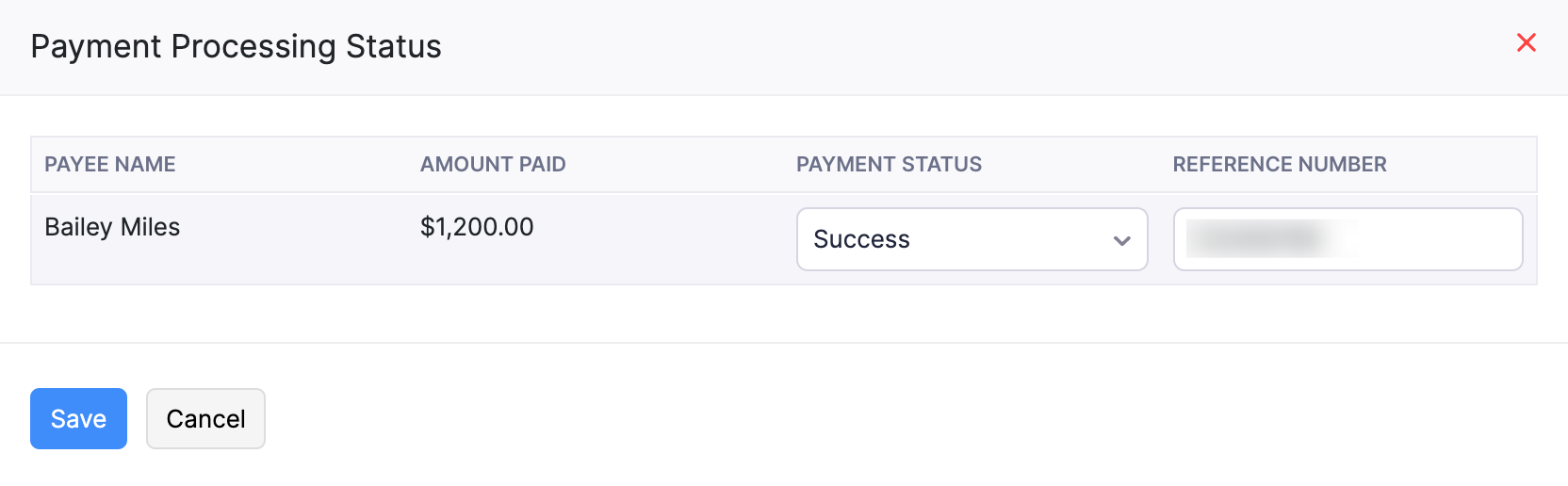Click the $1,200.00 amount cell
1568x486 pixels.
click(477, 227)
